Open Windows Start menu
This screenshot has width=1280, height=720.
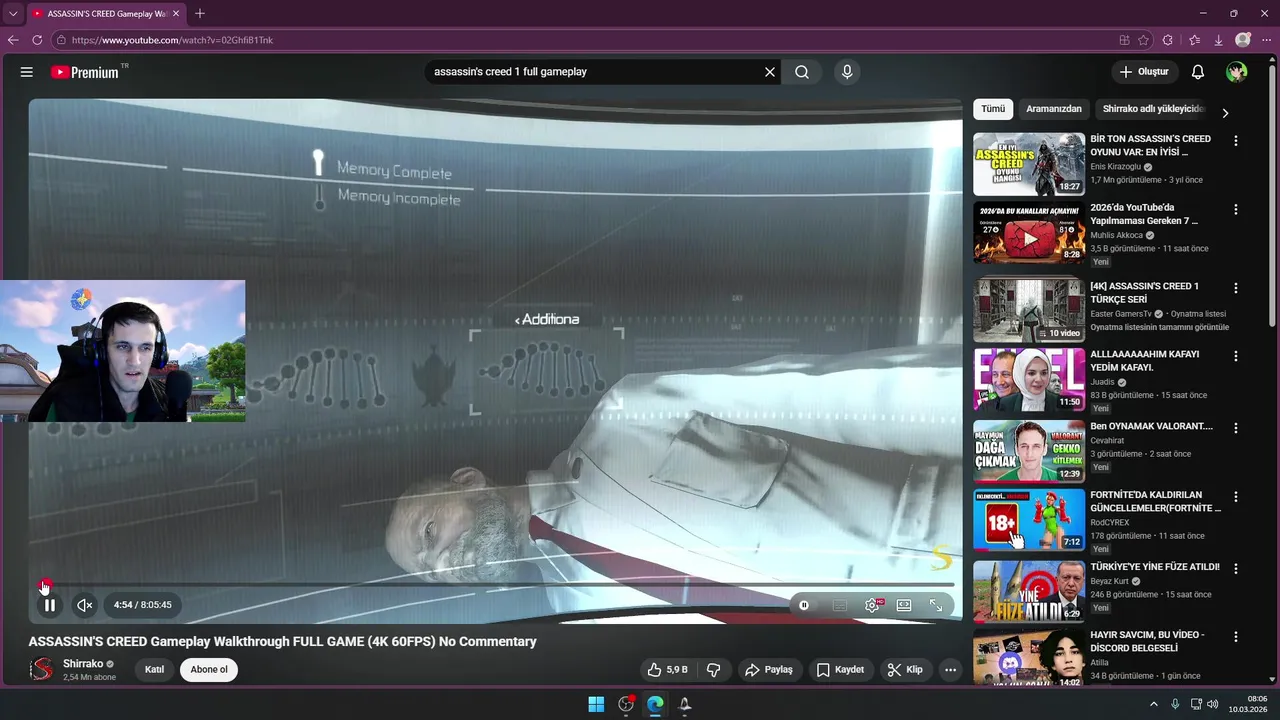click(596, 704)
